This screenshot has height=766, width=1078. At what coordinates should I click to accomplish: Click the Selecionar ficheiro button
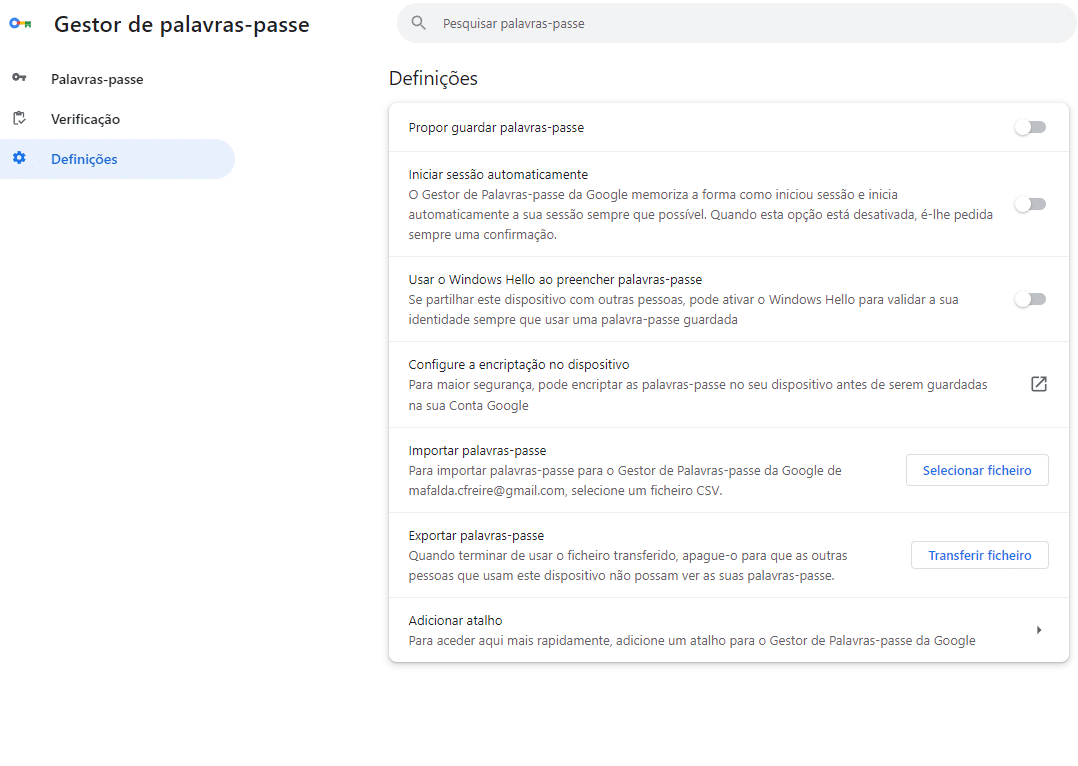coord(977,470)
